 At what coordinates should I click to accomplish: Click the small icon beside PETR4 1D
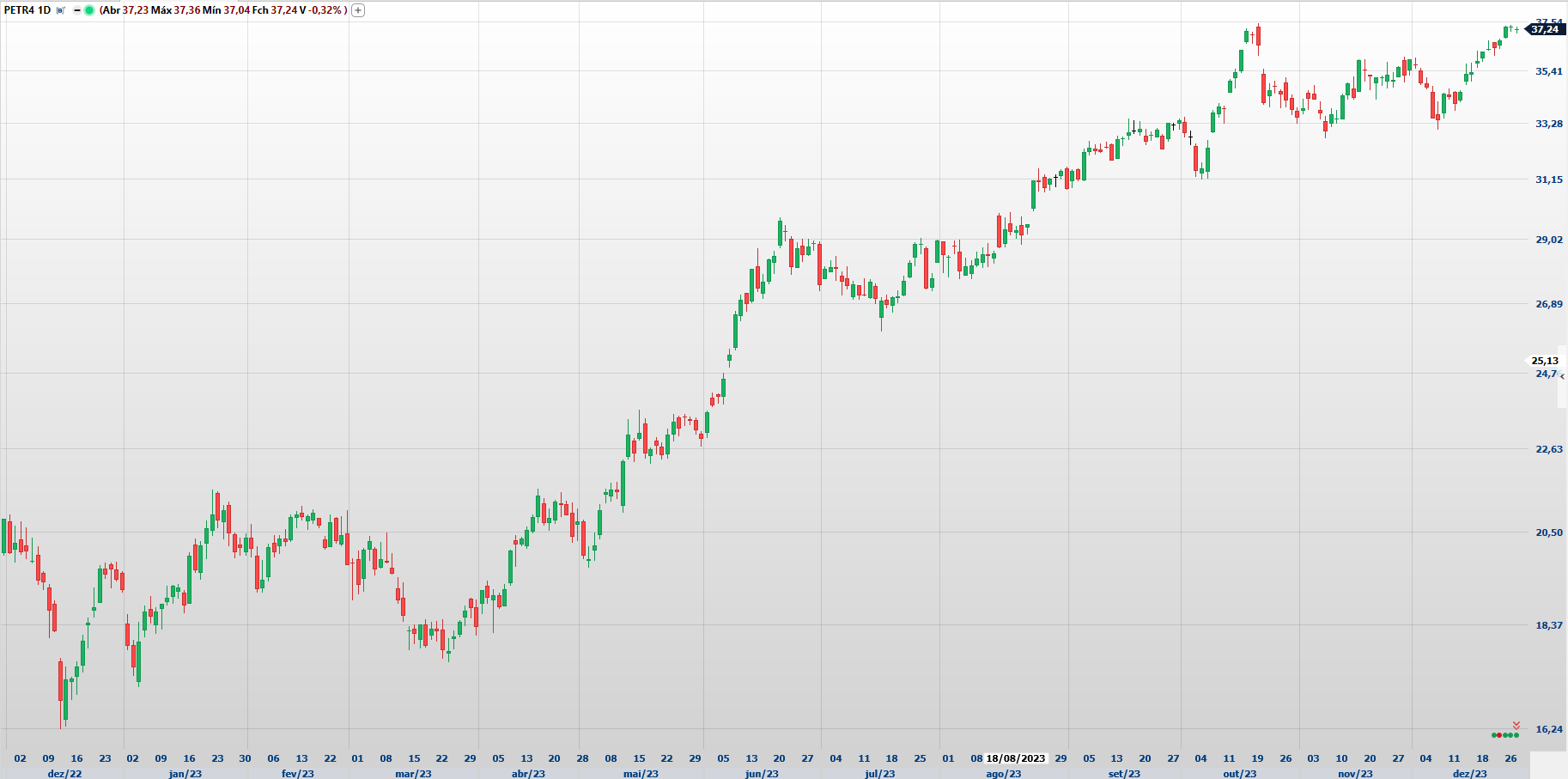(61, 10)
